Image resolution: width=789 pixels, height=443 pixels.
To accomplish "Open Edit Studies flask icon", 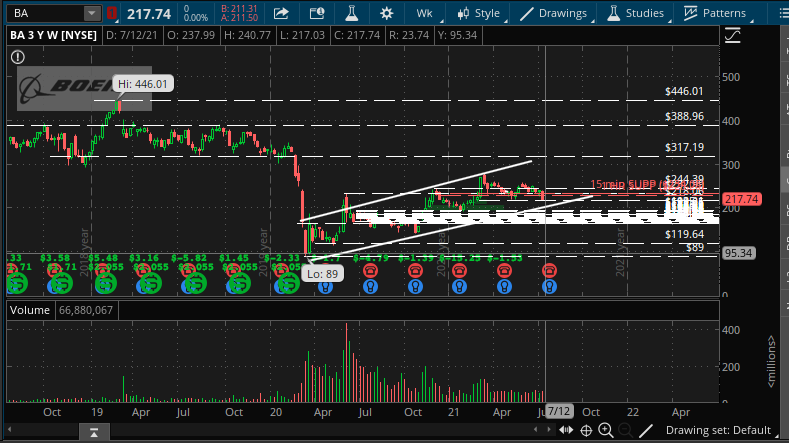I will [x=352, y=13].
